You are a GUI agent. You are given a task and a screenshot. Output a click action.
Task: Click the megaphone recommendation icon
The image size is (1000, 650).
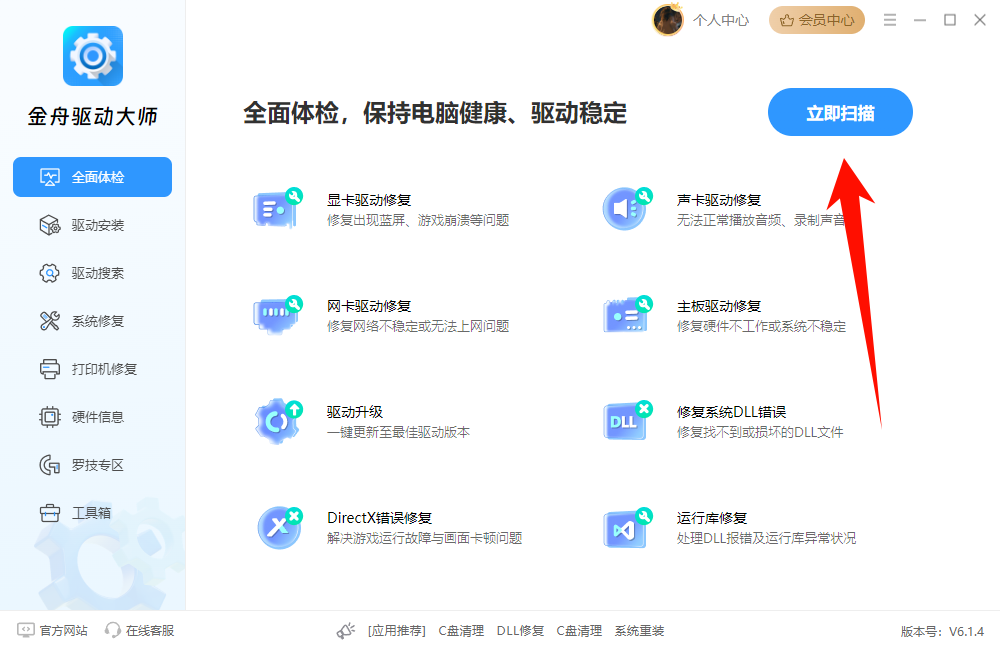click(x=346, y=631)
